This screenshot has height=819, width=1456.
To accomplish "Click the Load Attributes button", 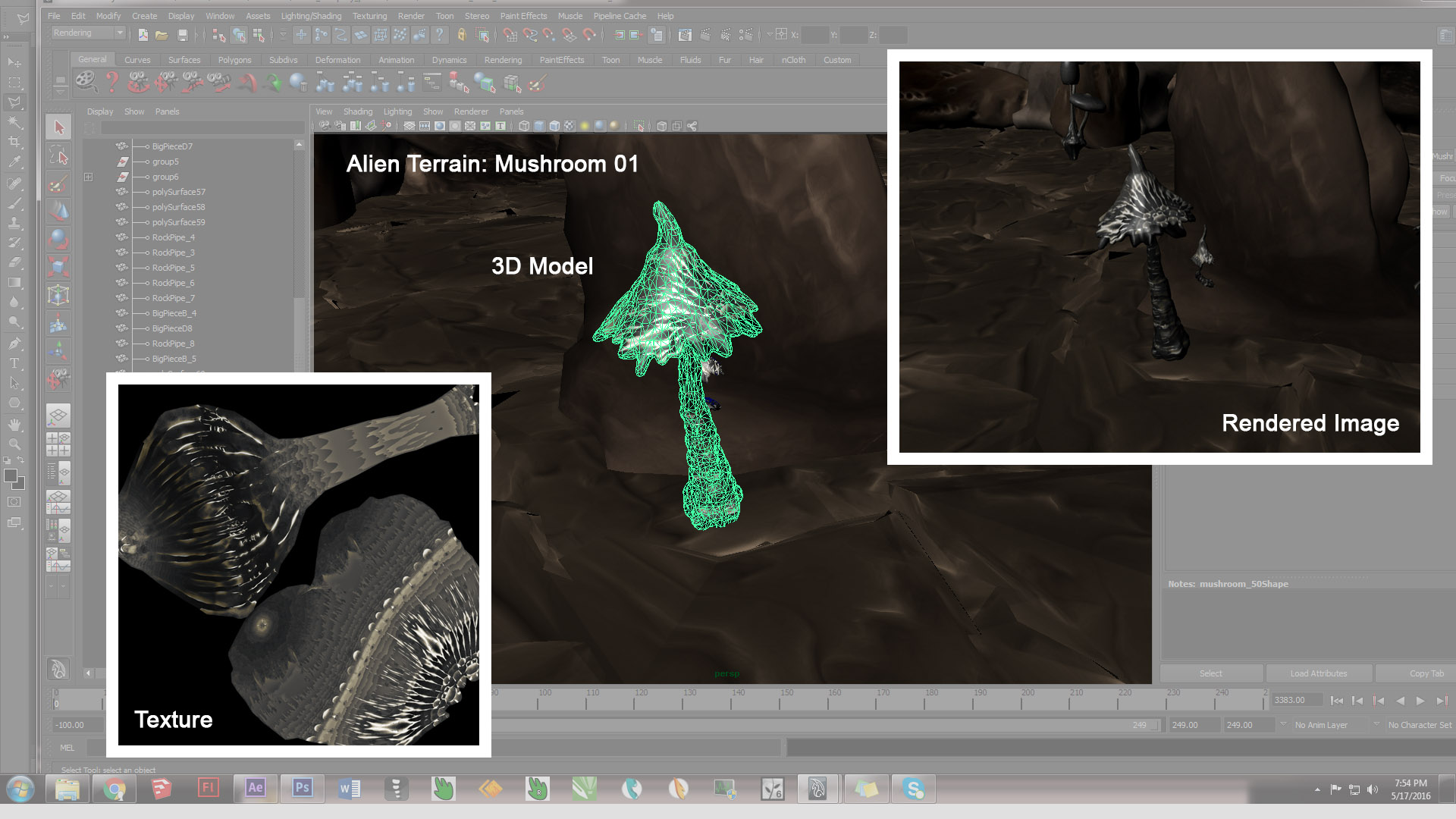I will tap(1318, 673).
